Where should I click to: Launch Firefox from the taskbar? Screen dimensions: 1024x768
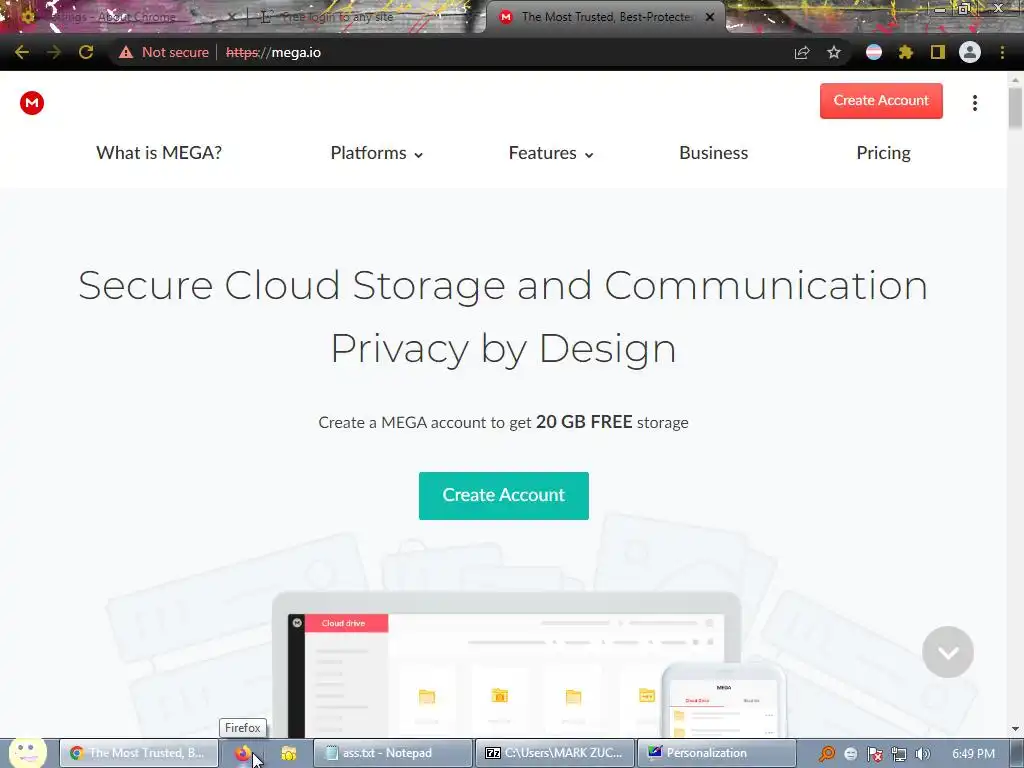(243, 753)
